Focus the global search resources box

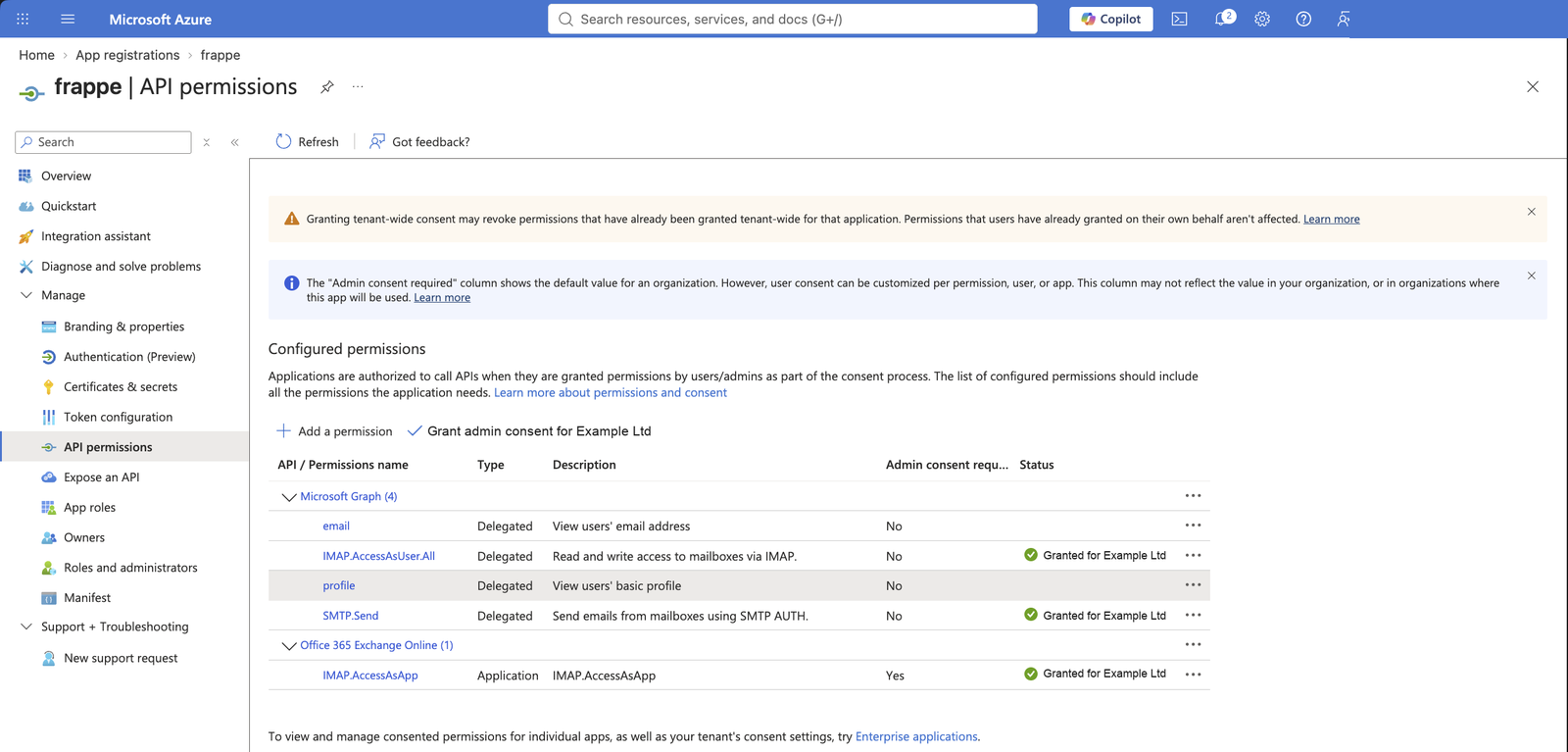tap(793, 19)
